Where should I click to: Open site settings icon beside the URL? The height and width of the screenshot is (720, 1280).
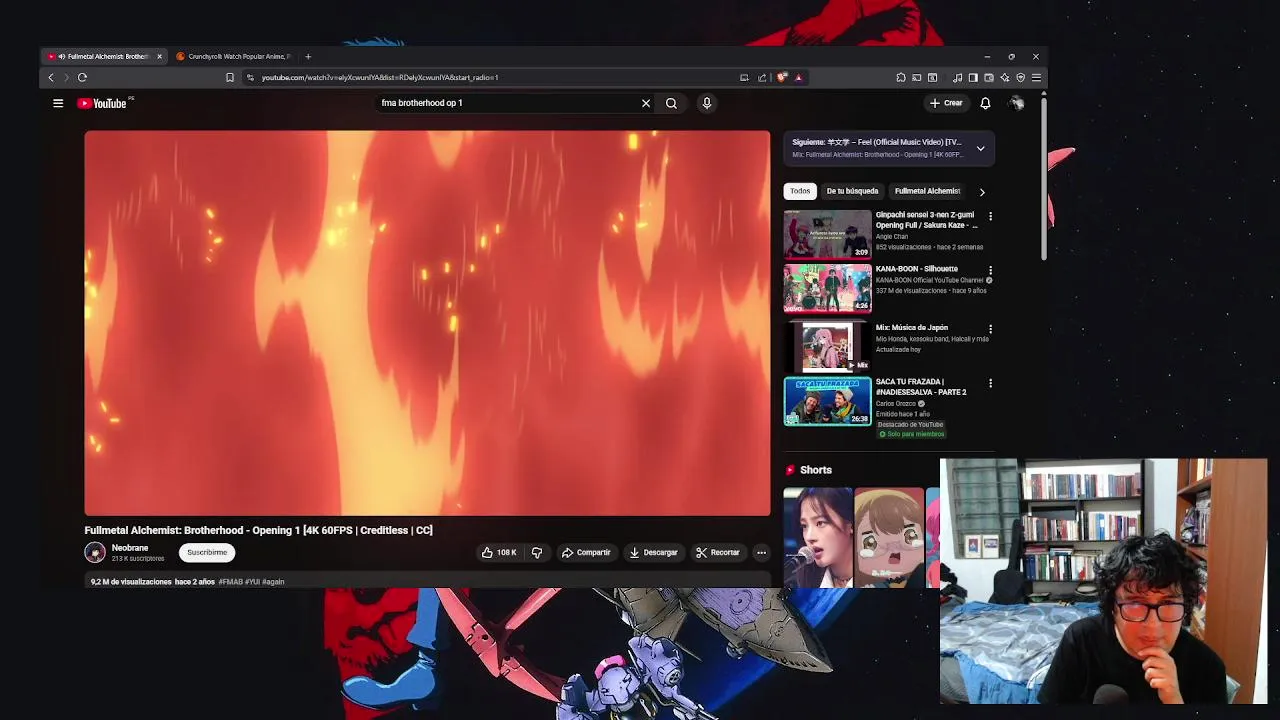[x=250, y=77]
